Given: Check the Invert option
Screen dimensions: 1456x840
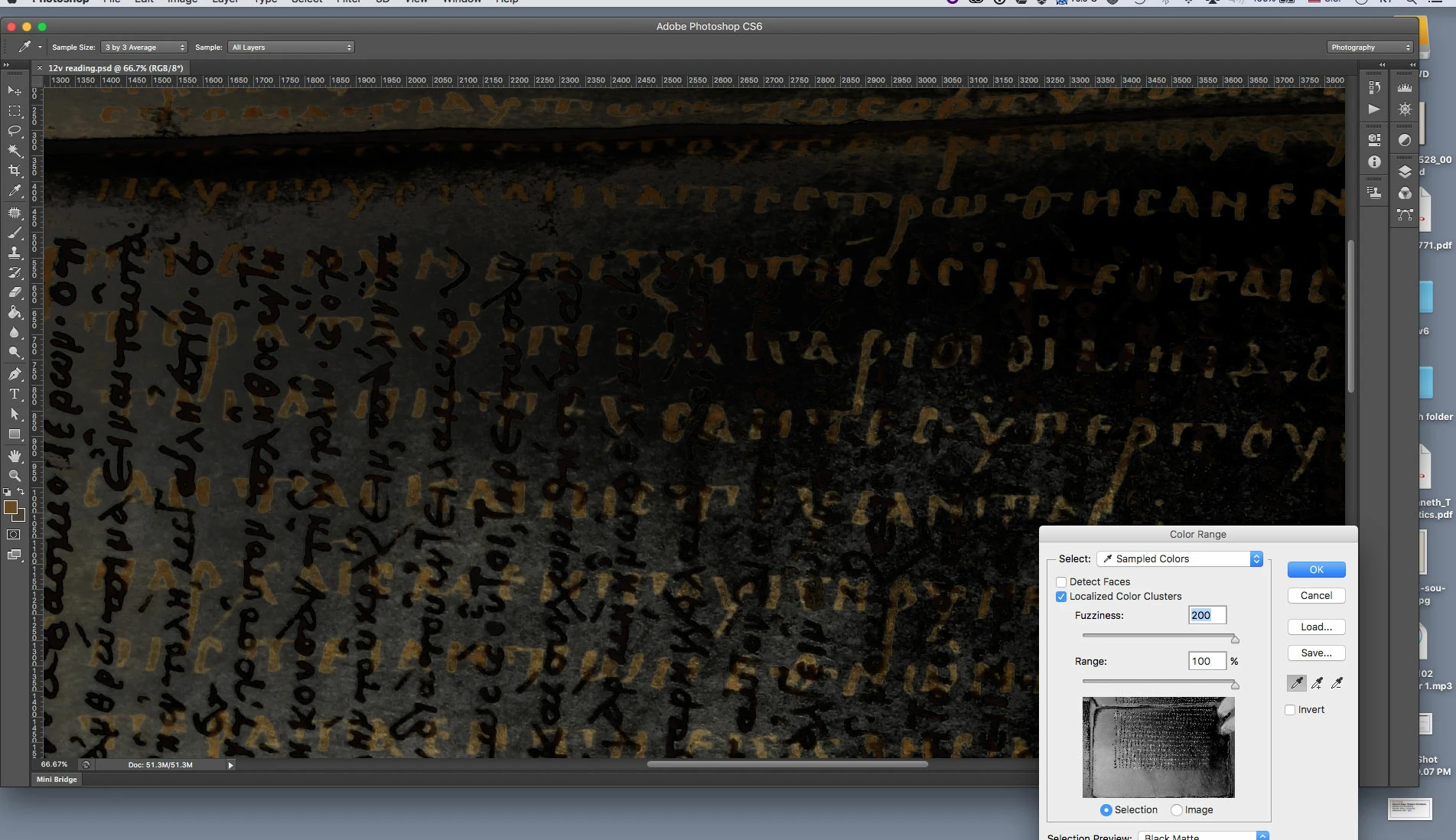Looking at the screenshot, I should (1290, 710).
